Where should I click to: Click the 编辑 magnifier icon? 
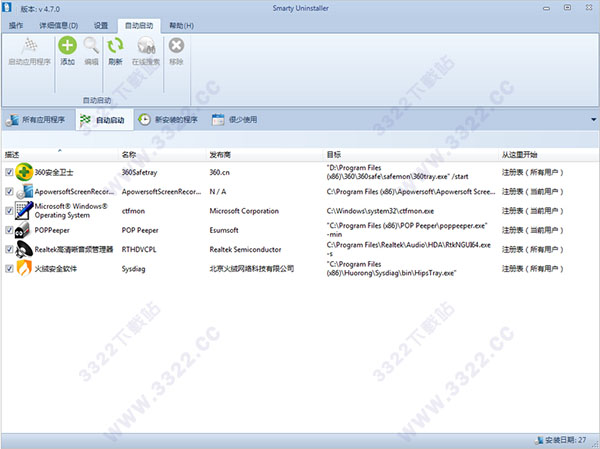click(x=91, y=46)
